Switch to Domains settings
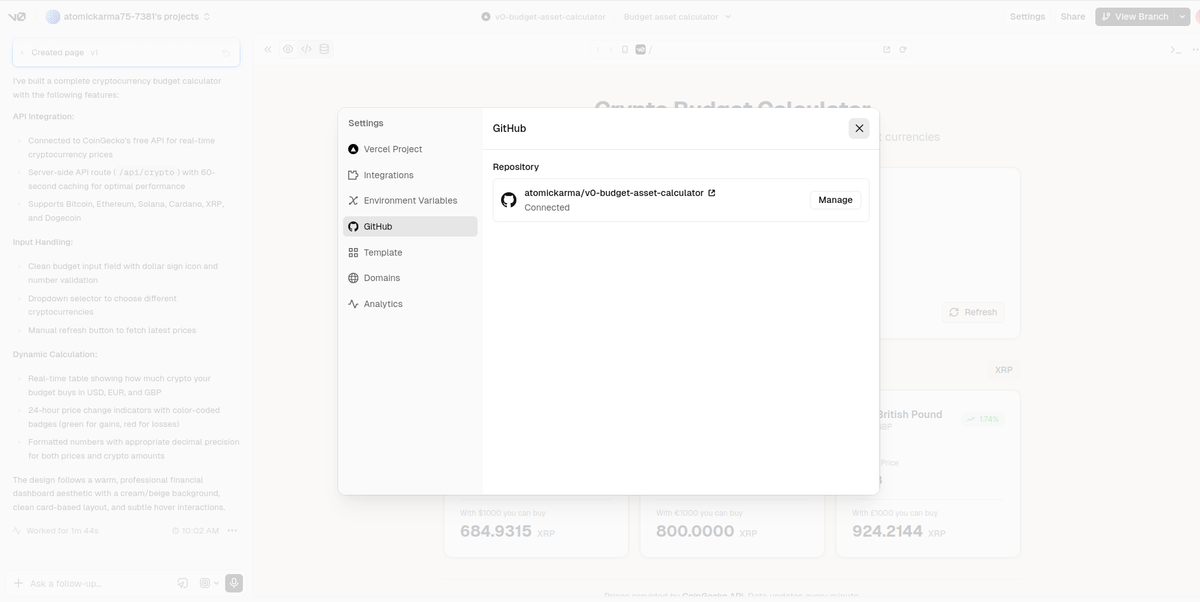The width and height of the screenshot is (1200, 602). [x=410, y=278]
